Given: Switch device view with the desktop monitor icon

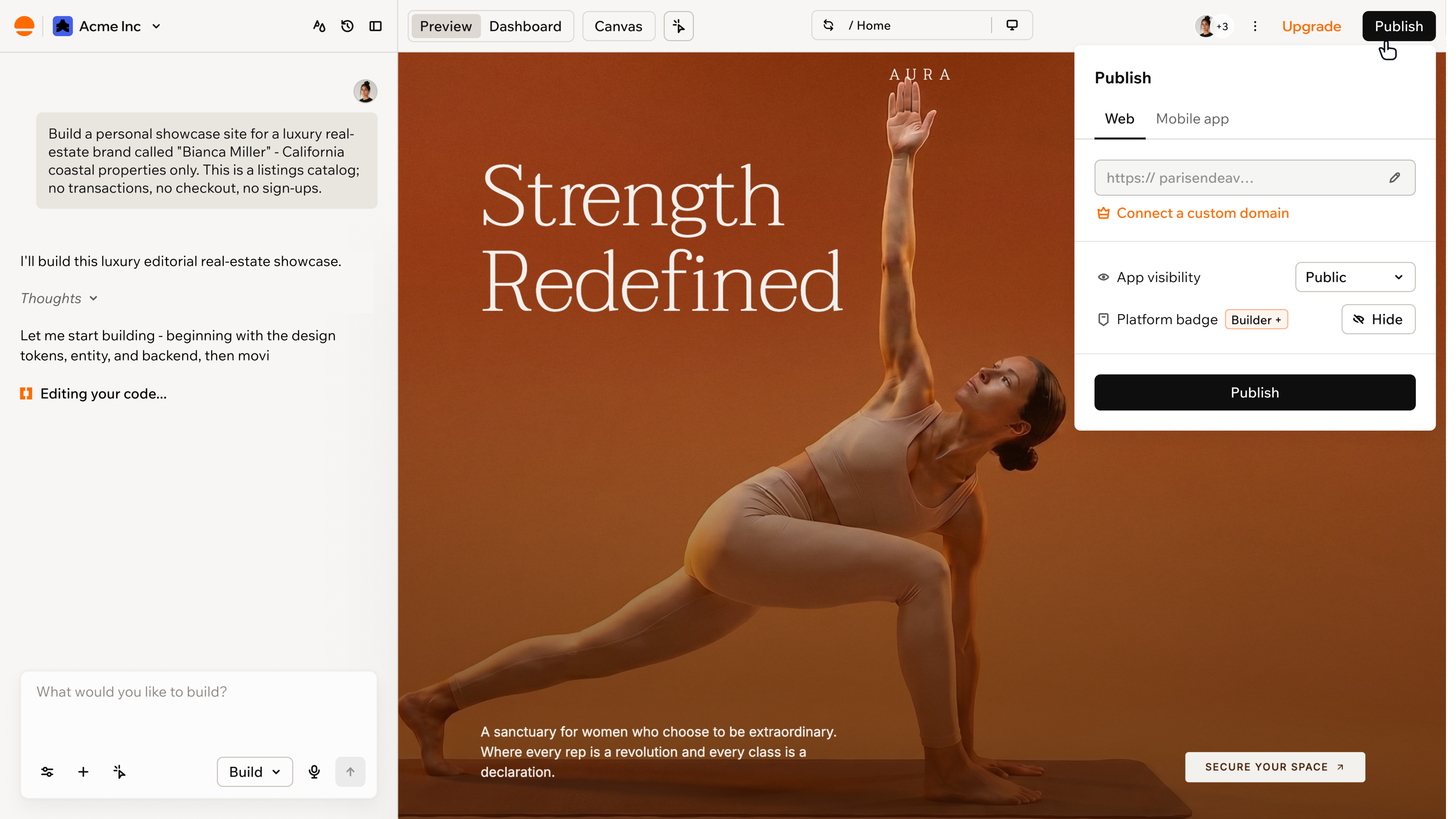Looking at the screenshot, I should (1012, 26).
